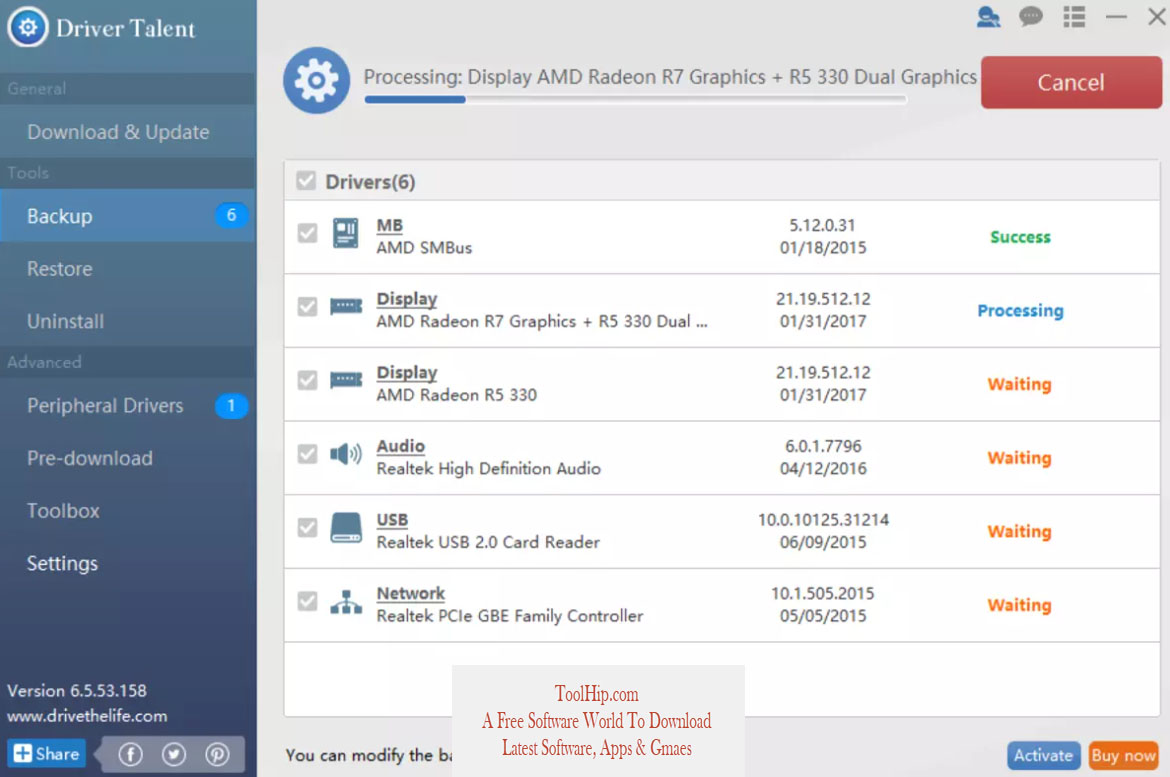Screen dimensions: 1170x777
Task: Click the display card icon for AMD Radeon R5 330
Action: (x=345, y=380)
